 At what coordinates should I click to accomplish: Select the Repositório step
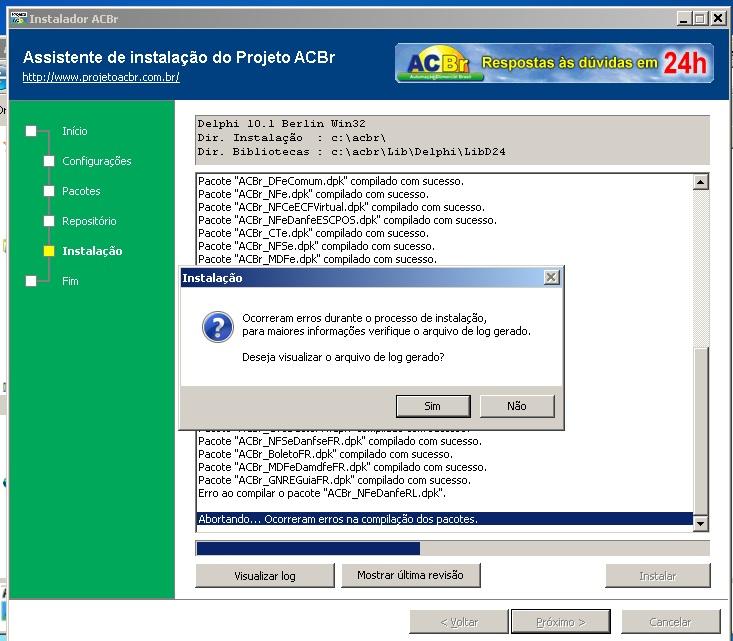(x=89, y=221)
